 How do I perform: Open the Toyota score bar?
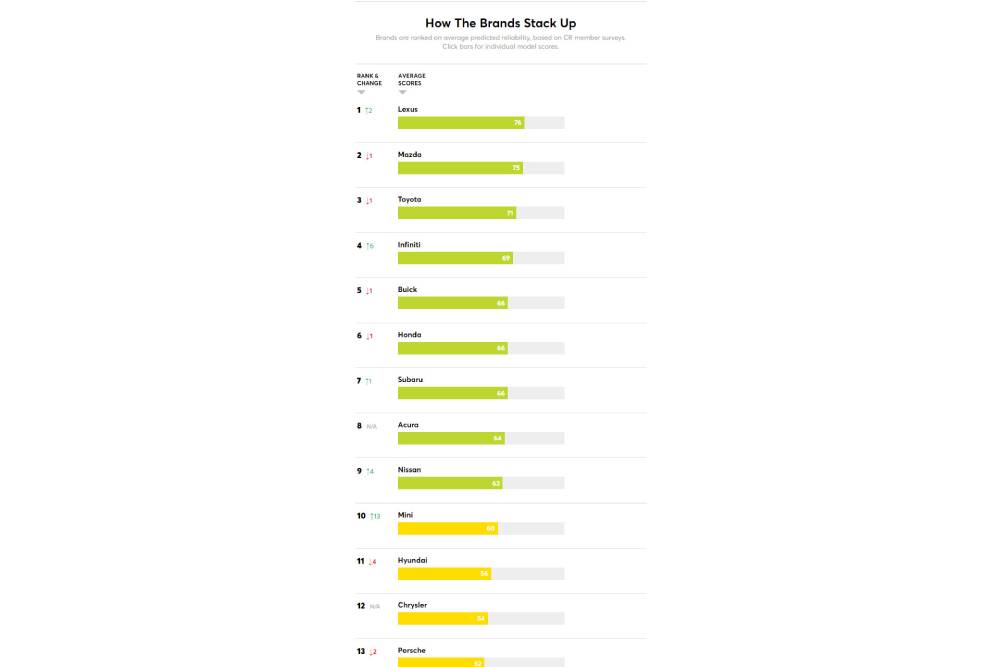point(456,213)
